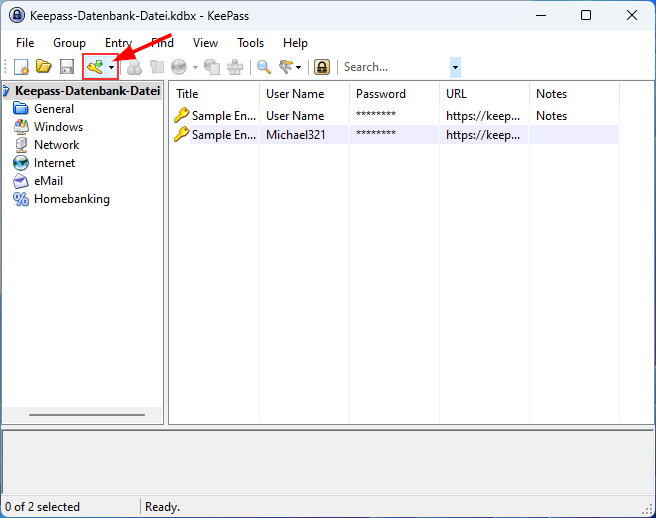Click the Internet globe icon

point(20,163)
